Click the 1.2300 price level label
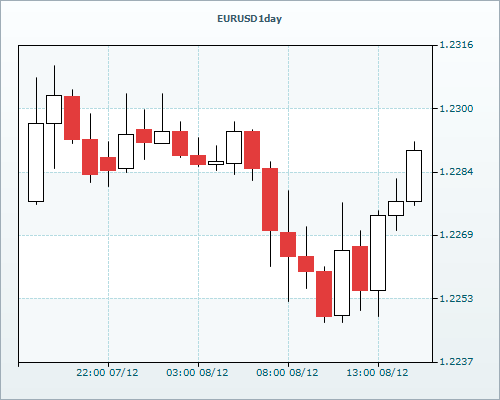The width and height of the screenshot is (500, 400). pyautogui.click(x=456, y=108)
